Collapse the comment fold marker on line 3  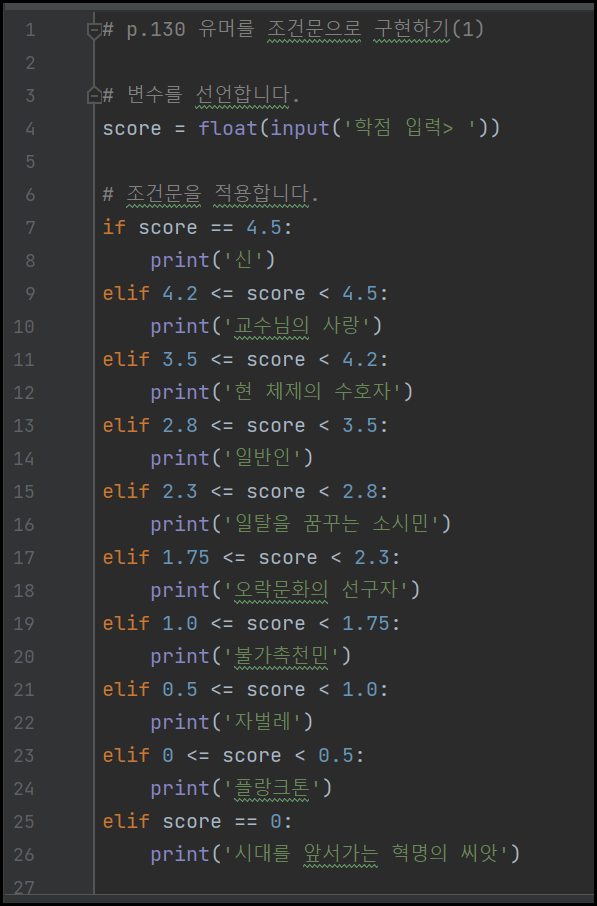pyautogui.click(x=94, y=95)
